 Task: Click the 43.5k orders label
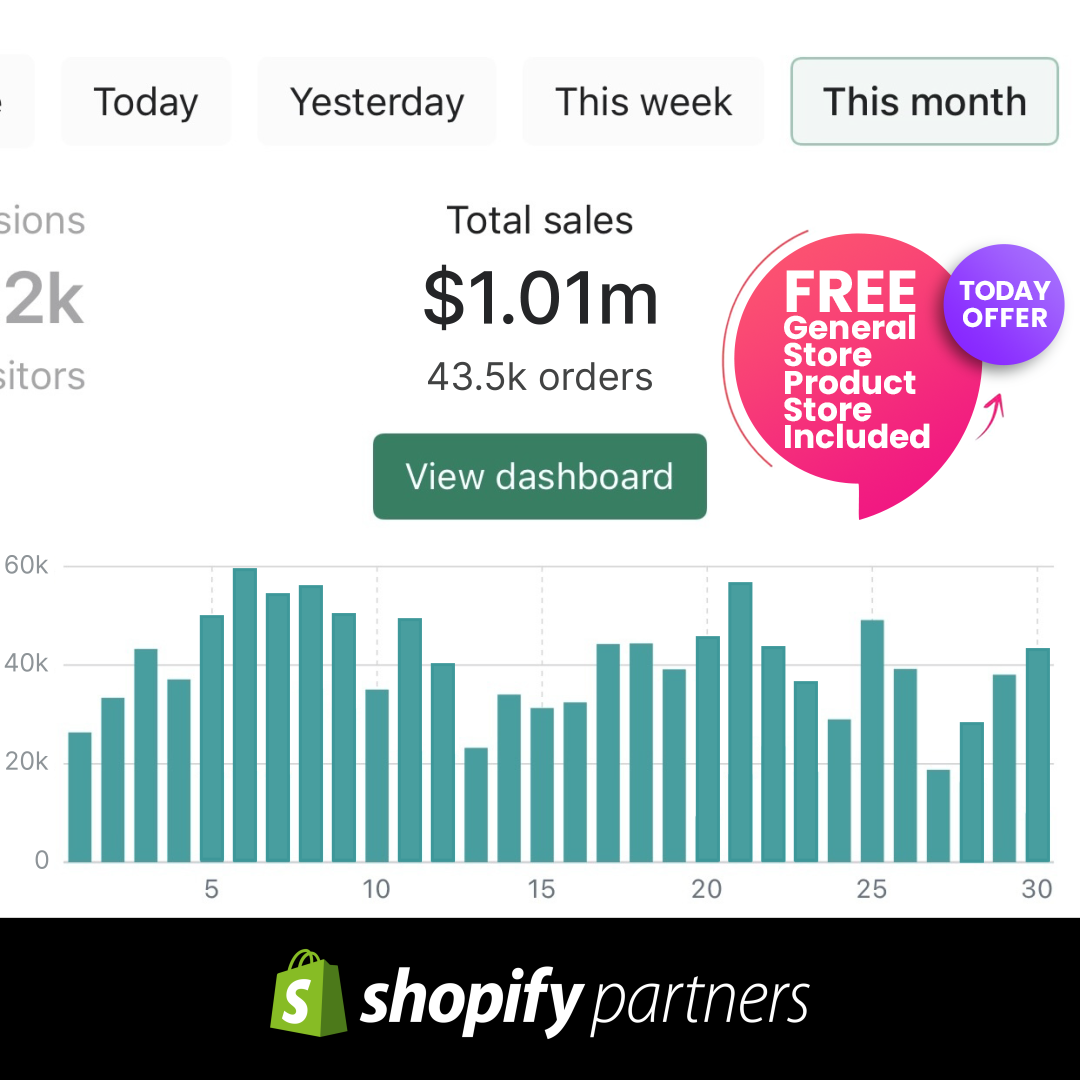click(x=540, y=377)
